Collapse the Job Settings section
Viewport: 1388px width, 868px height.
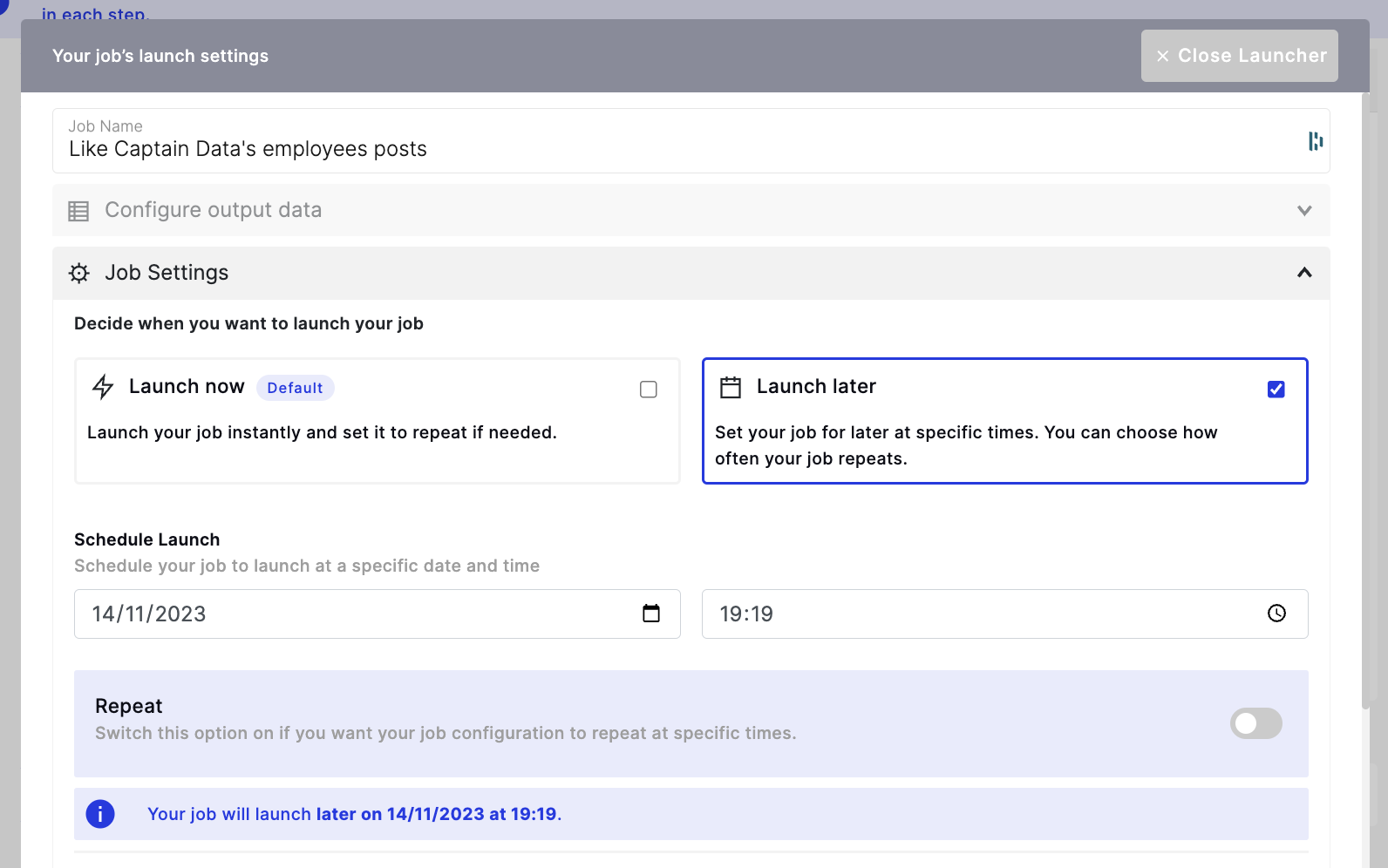[691, 273]
